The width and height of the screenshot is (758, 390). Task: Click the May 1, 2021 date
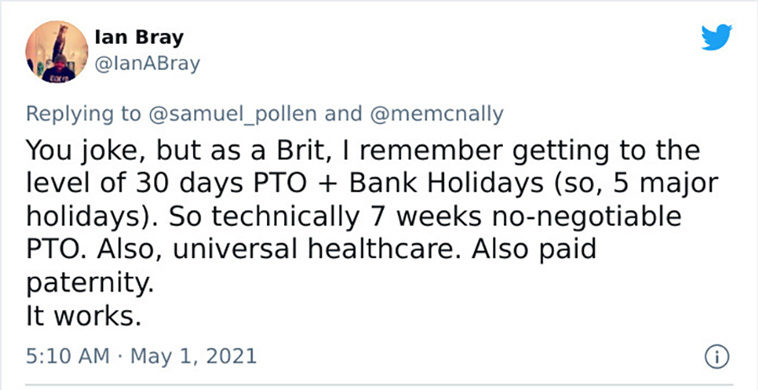click(193, 357)
